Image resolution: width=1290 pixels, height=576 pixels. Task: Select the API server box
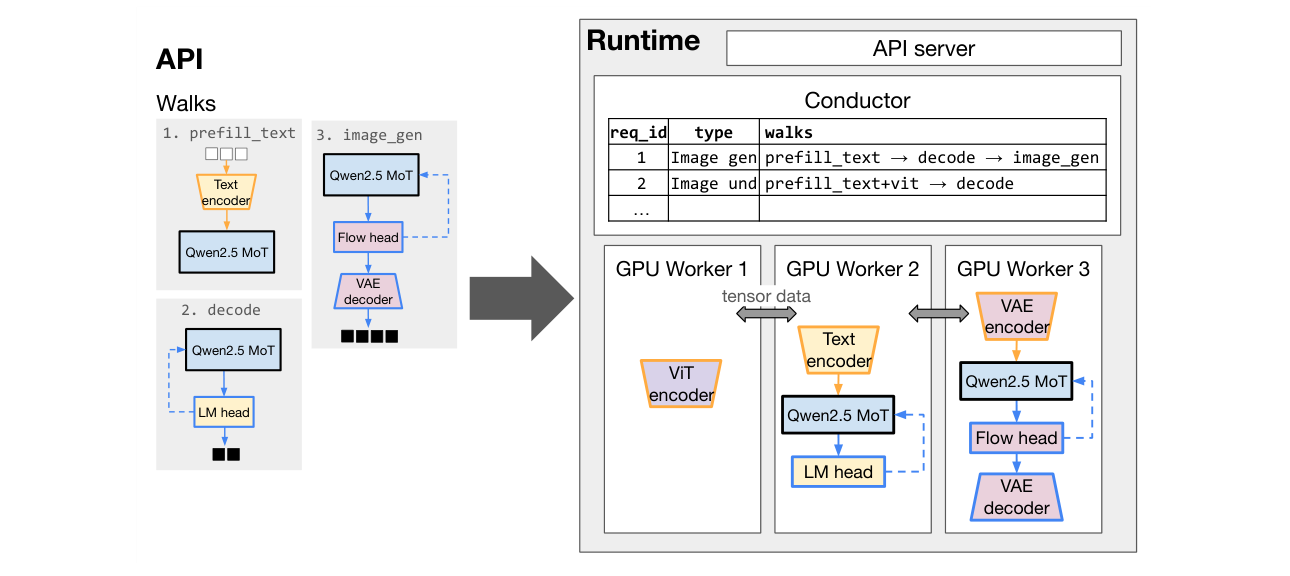click(923, 48)
